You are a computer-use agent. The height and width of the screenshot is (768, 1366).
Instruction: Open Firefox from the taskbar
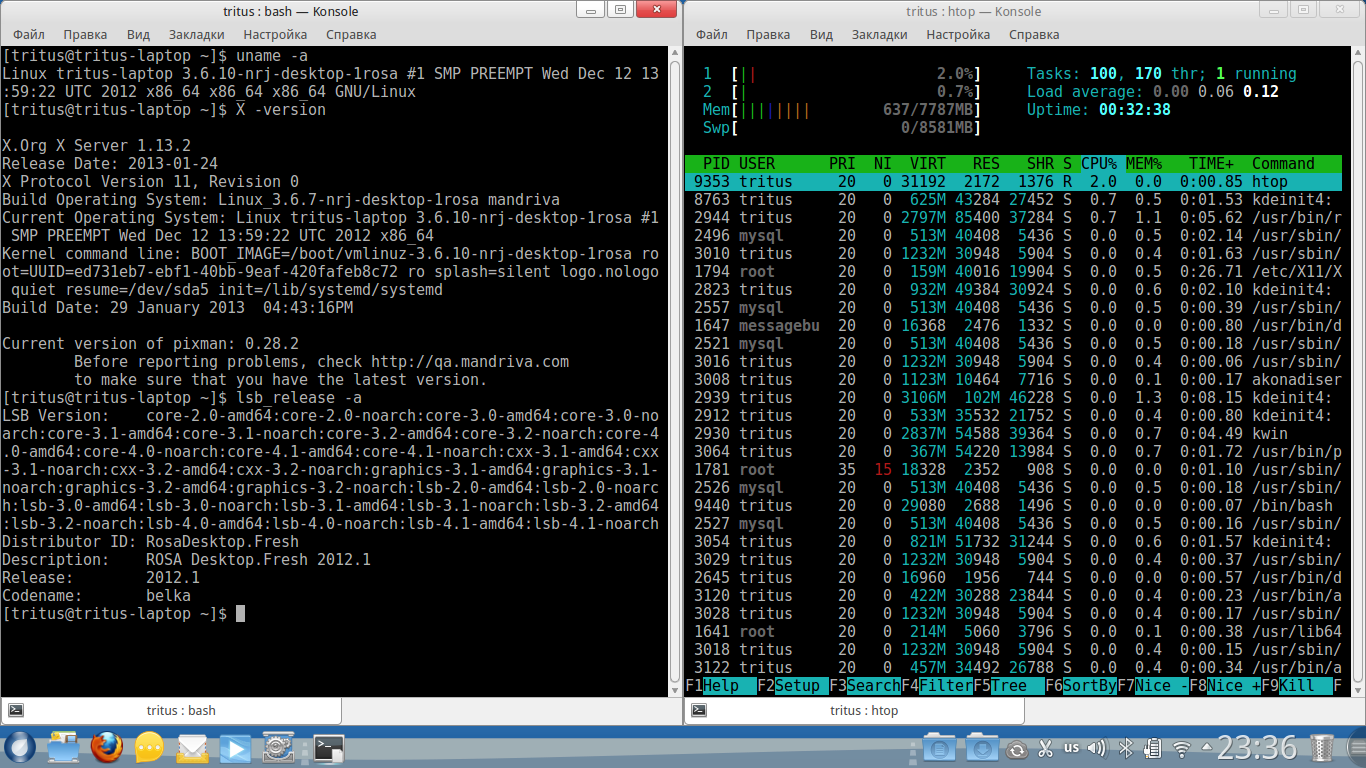click(x=106, y=748)
